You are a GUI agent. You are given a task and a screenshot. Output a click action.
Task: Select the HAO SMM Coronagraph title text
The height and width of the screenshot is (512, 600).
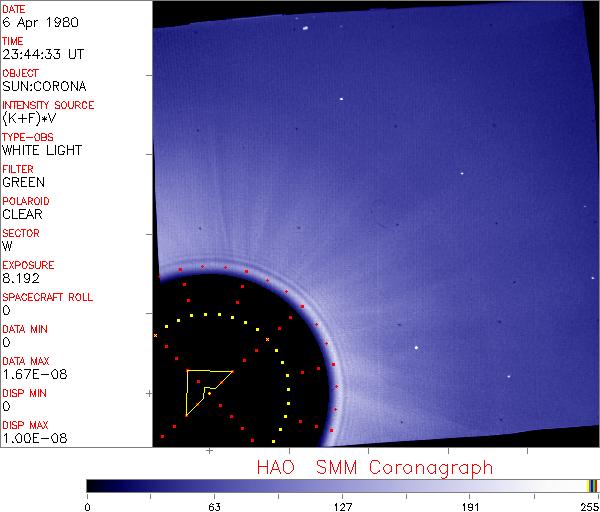click(375, 467)
